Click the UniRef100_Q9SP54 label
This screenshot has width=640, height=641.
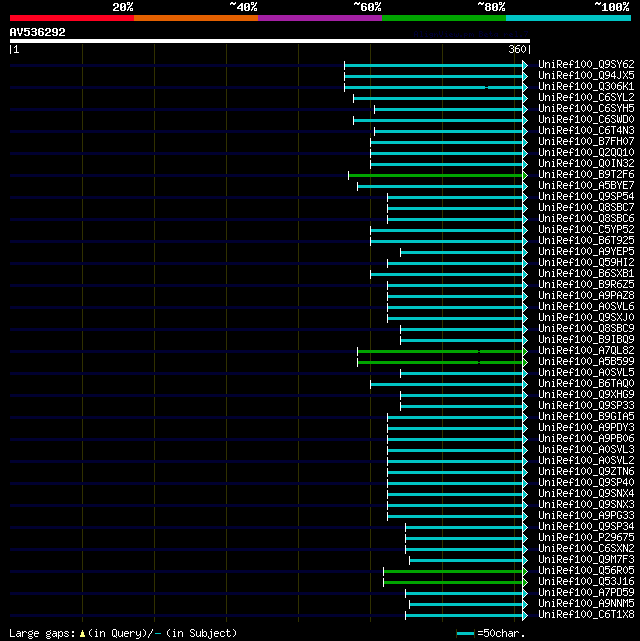tap(586, 197)
